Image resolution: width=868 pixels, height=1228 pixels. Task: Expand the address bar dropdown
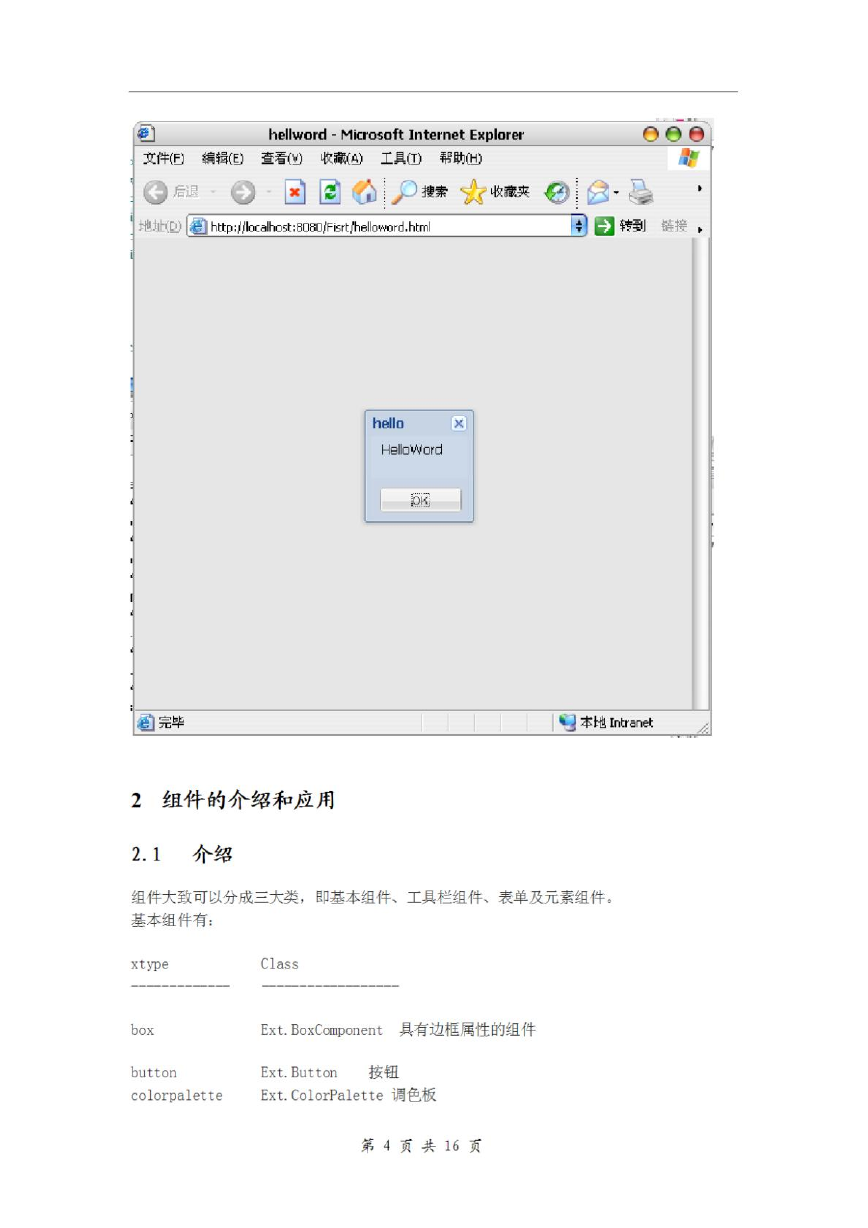[579, 226]
